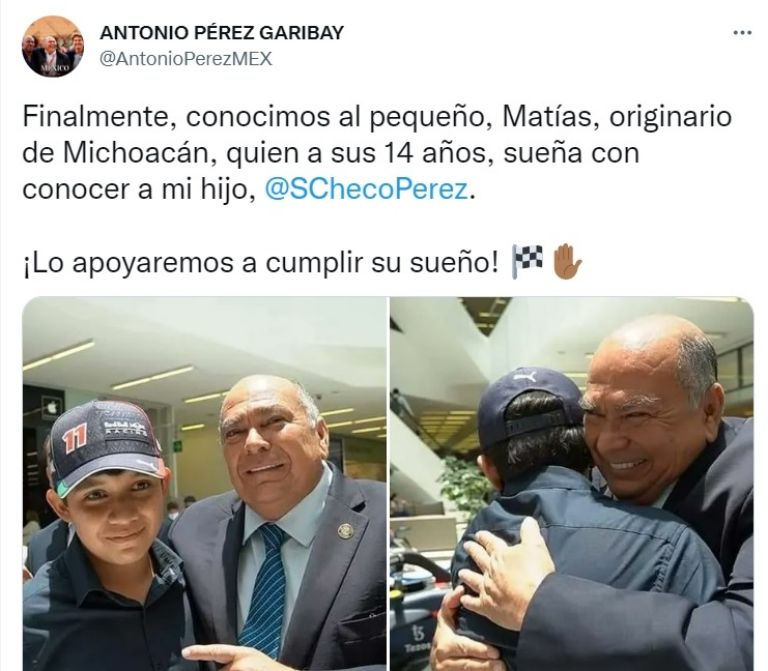Open the right photo of the hug
Screen dimensions: 768x671
coord(572,483)
